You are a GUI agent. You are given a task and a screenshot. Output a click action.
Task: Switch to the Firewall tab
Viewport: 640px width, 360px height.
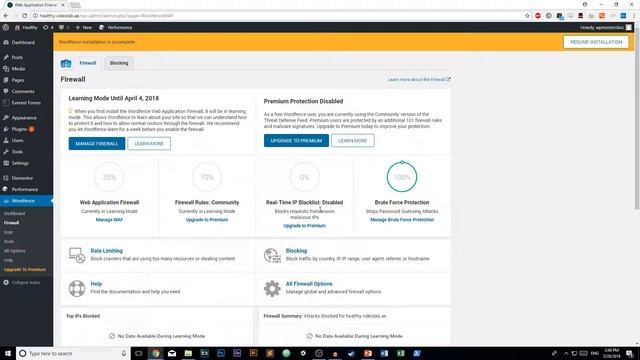pyautogui.click(x=87, y=63)
